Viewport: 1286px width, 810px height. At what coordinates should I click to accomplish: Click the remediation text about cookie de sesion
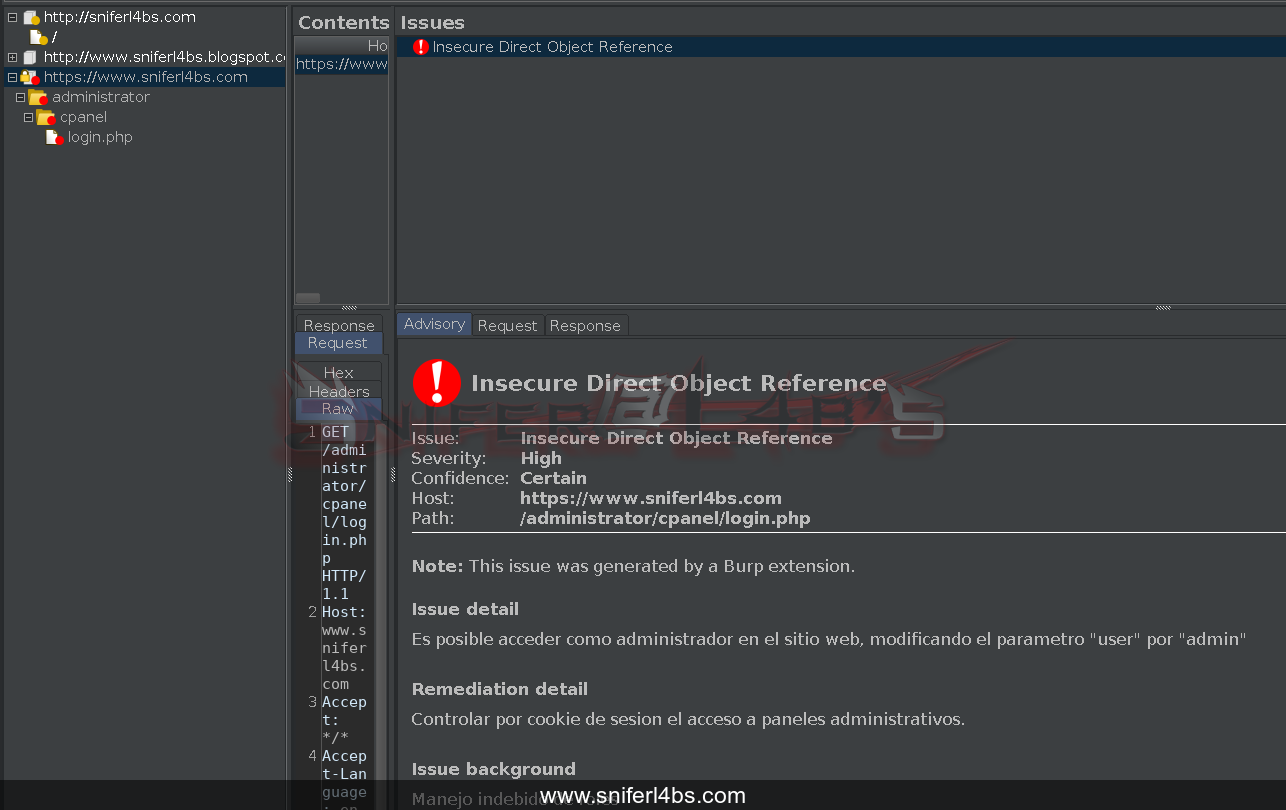point(688,719)
